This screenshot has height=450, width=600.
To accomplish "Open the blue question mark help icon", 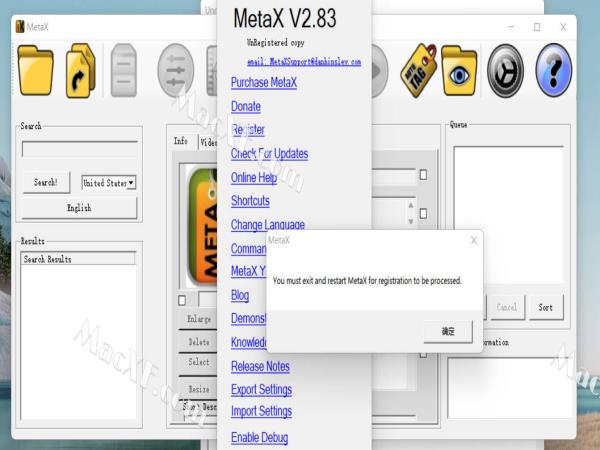I will coord(553,70).
